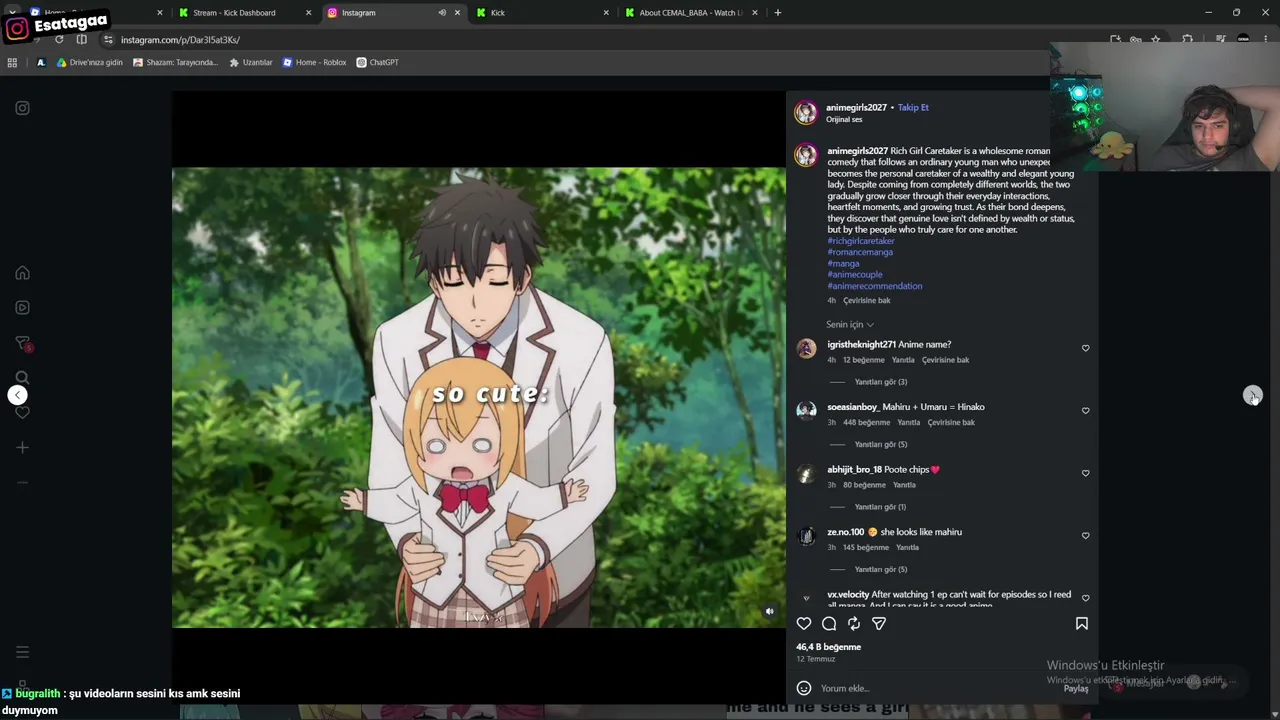The image size is (1280, 720).
Task: Like ze.no.100's comment
Action: click(x=1085, y=535)
